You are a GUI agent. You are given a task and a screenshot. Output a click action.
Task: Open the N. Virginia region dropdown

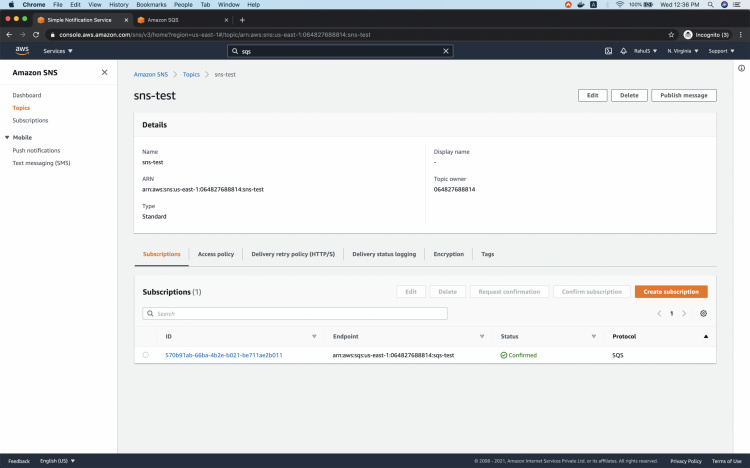tap(683, 51)
